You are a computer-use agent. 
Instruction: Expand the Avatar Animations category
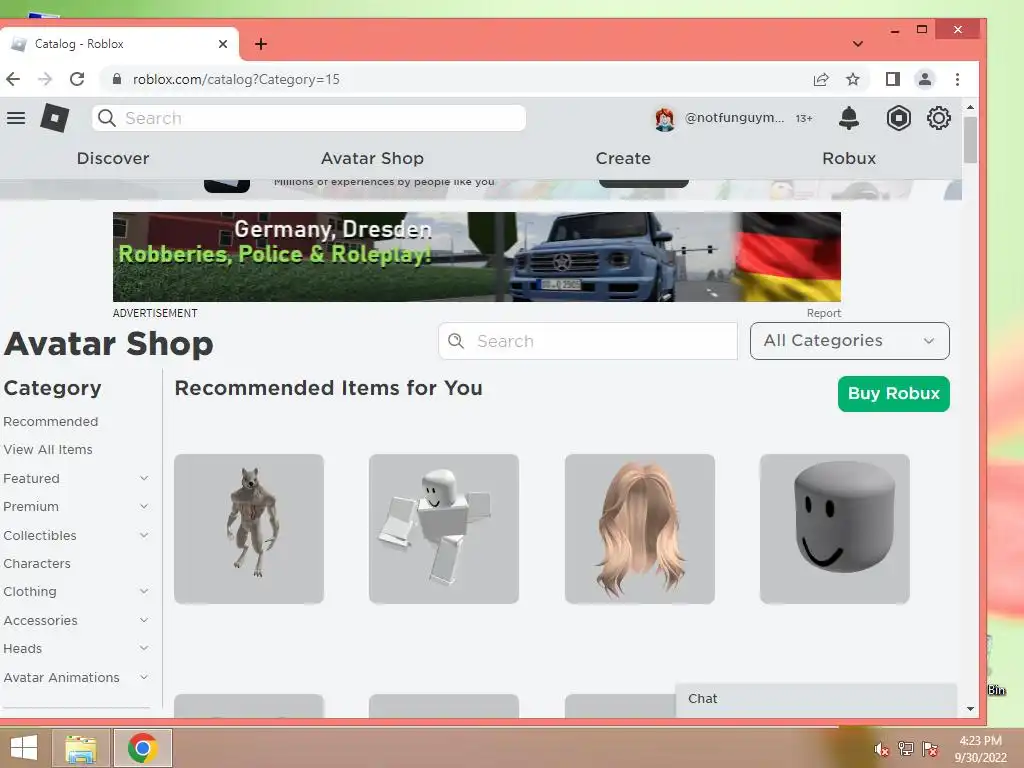coord(144,677)
